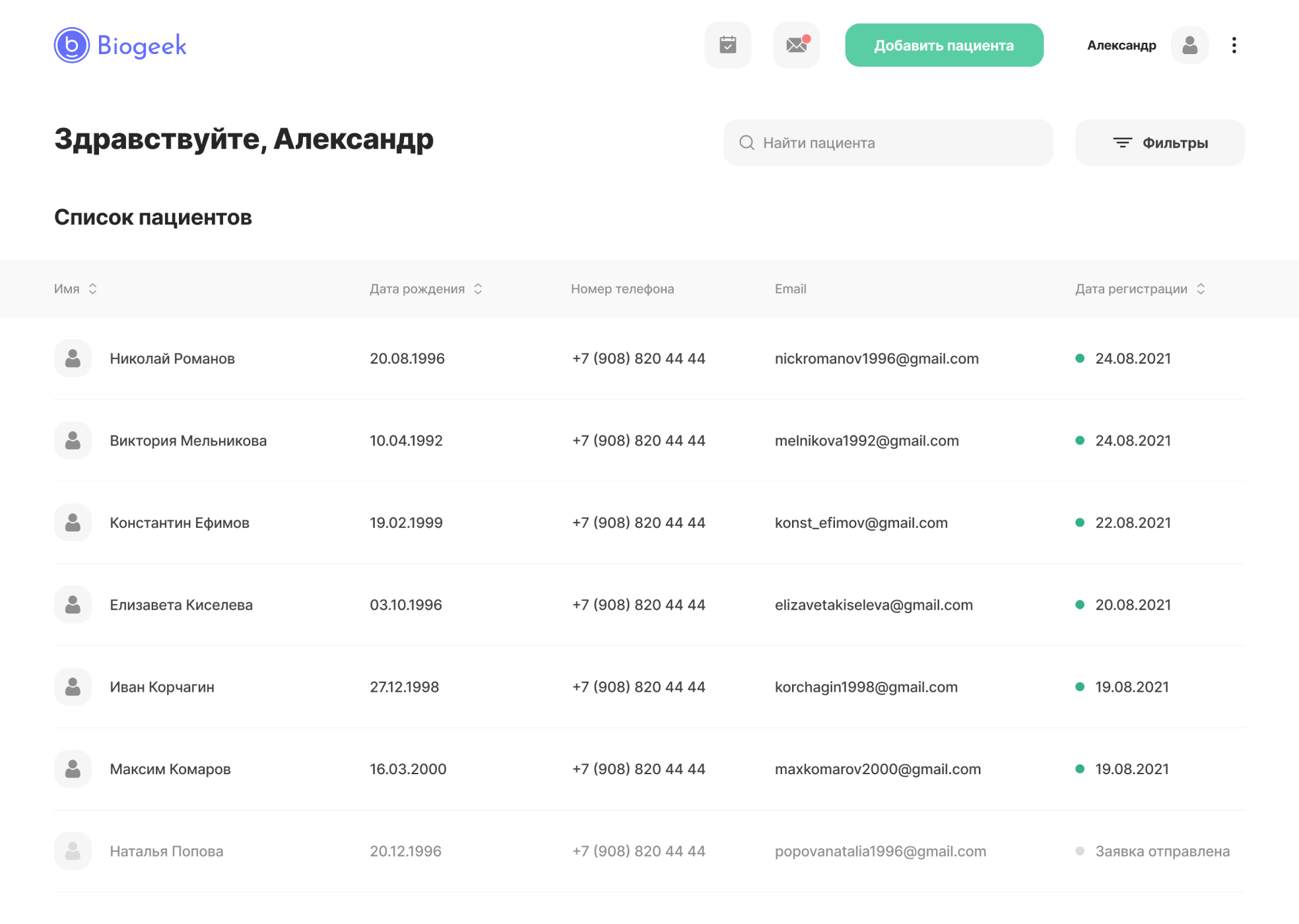Click Максим Комаров's avatar icon
1299x924 pixels.
click(x=73, y=769)
